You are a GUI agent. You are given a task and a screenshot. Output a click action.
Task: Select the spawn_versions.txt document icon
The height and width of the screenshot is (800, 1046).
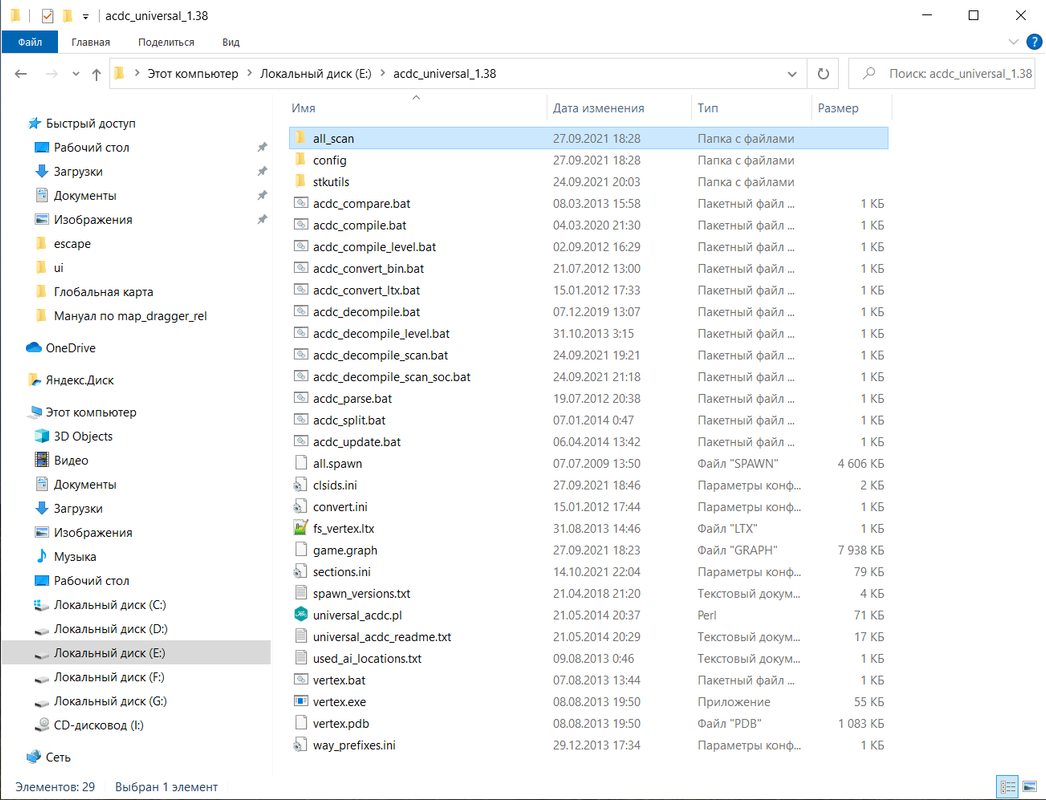[x=301, y=593]
